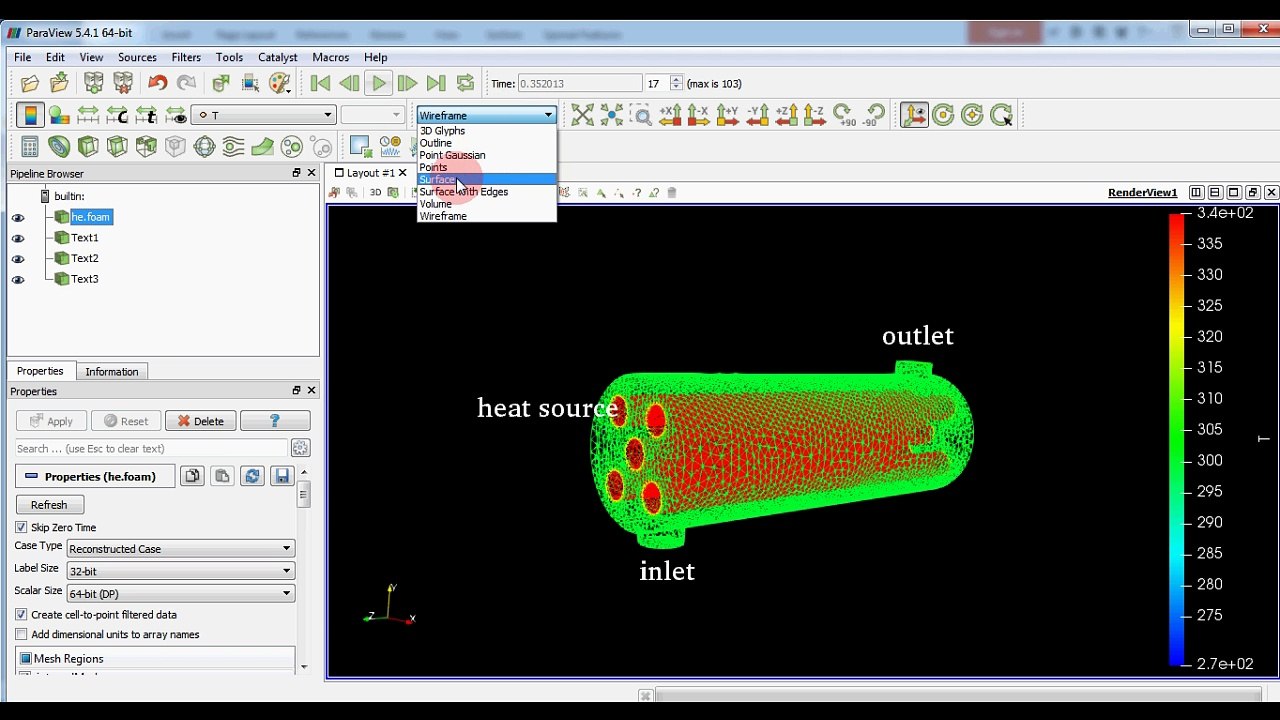1280x720 pixels.
Task: Open the Case Type dropdown
Action: pyautogui.click(x=180, y=548)
